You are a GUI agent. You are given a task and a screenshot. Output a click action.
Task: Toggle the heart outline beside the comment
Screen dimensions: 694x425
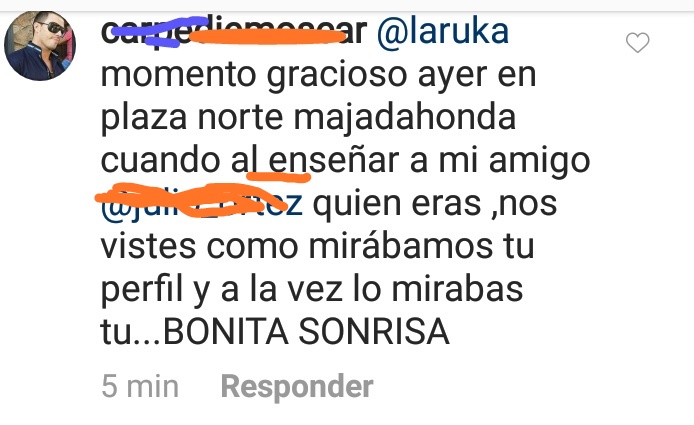pos(637,42)
